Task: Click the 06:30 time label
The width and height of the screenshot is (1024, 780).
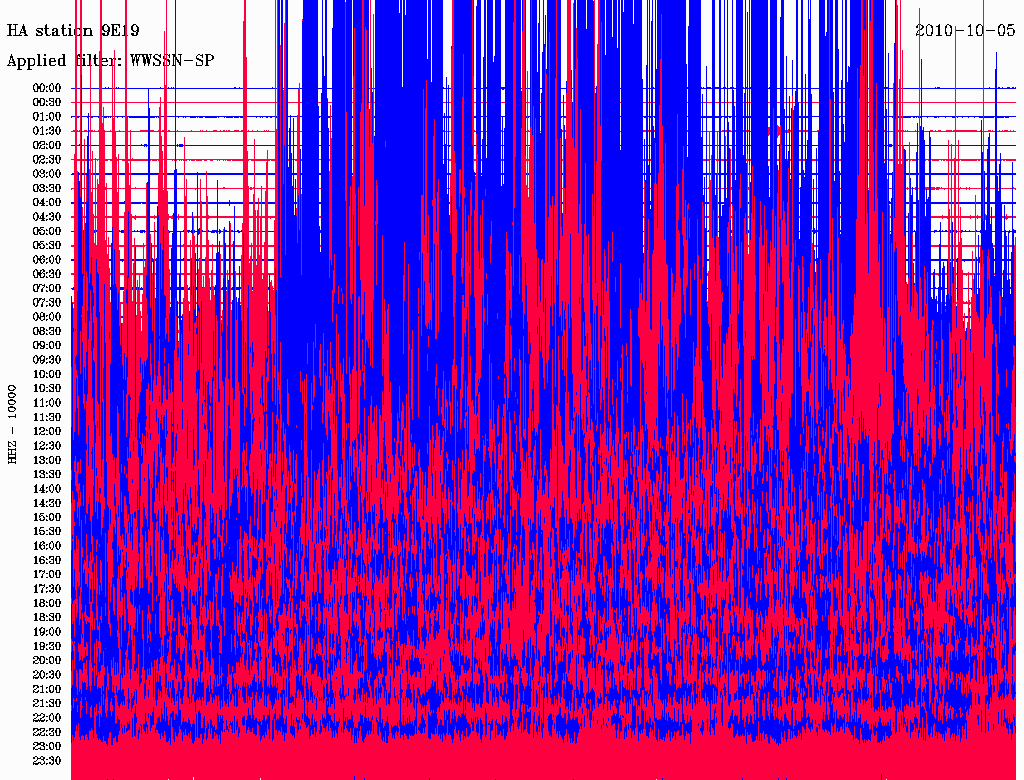Action: [47, 274]
